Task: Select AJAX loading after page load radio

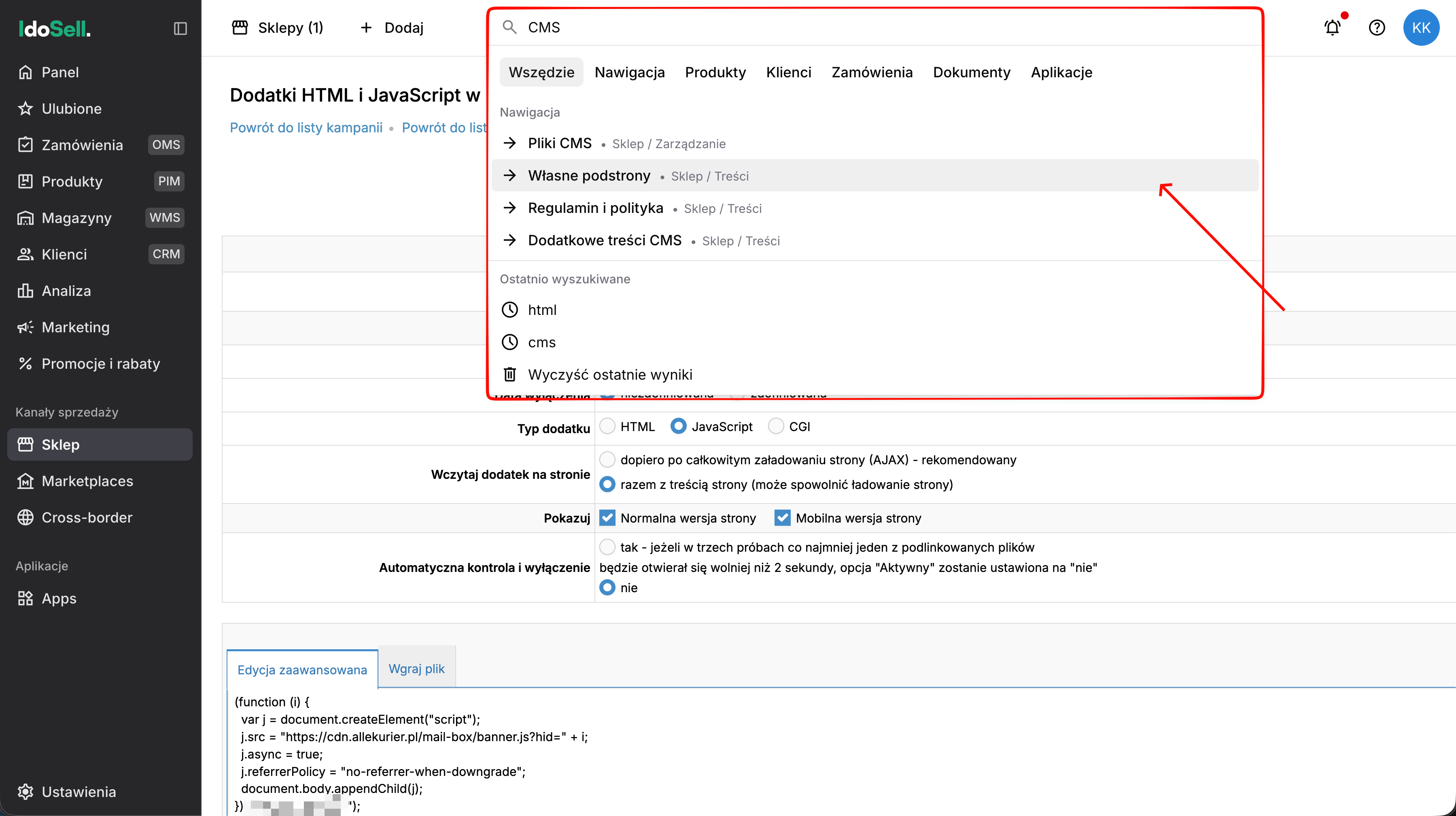Action: (x=607, y=460)
